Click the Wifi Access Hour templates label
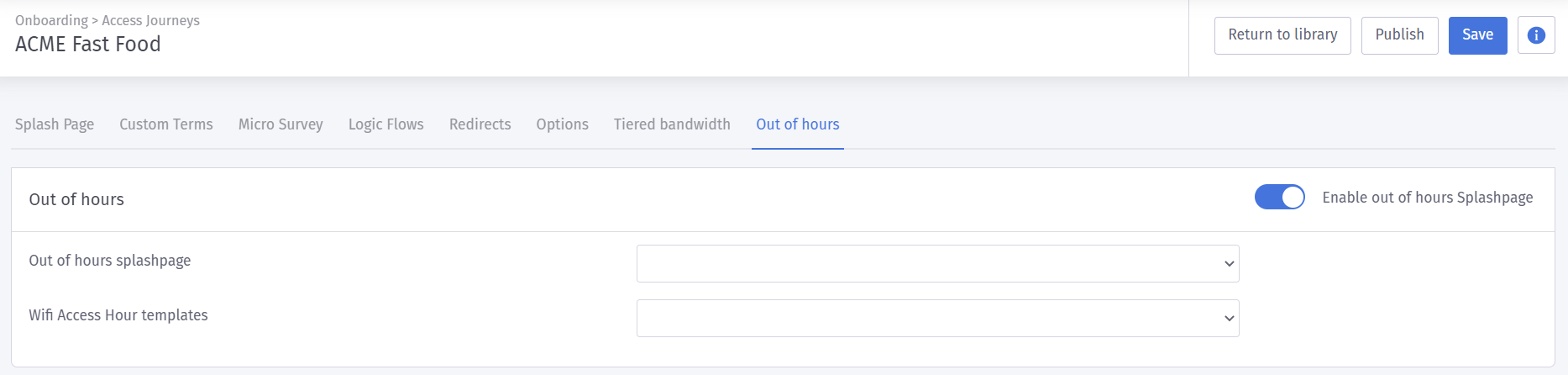Image resolution: width=1568 pixels, height=375 pixels. [118, 315]
